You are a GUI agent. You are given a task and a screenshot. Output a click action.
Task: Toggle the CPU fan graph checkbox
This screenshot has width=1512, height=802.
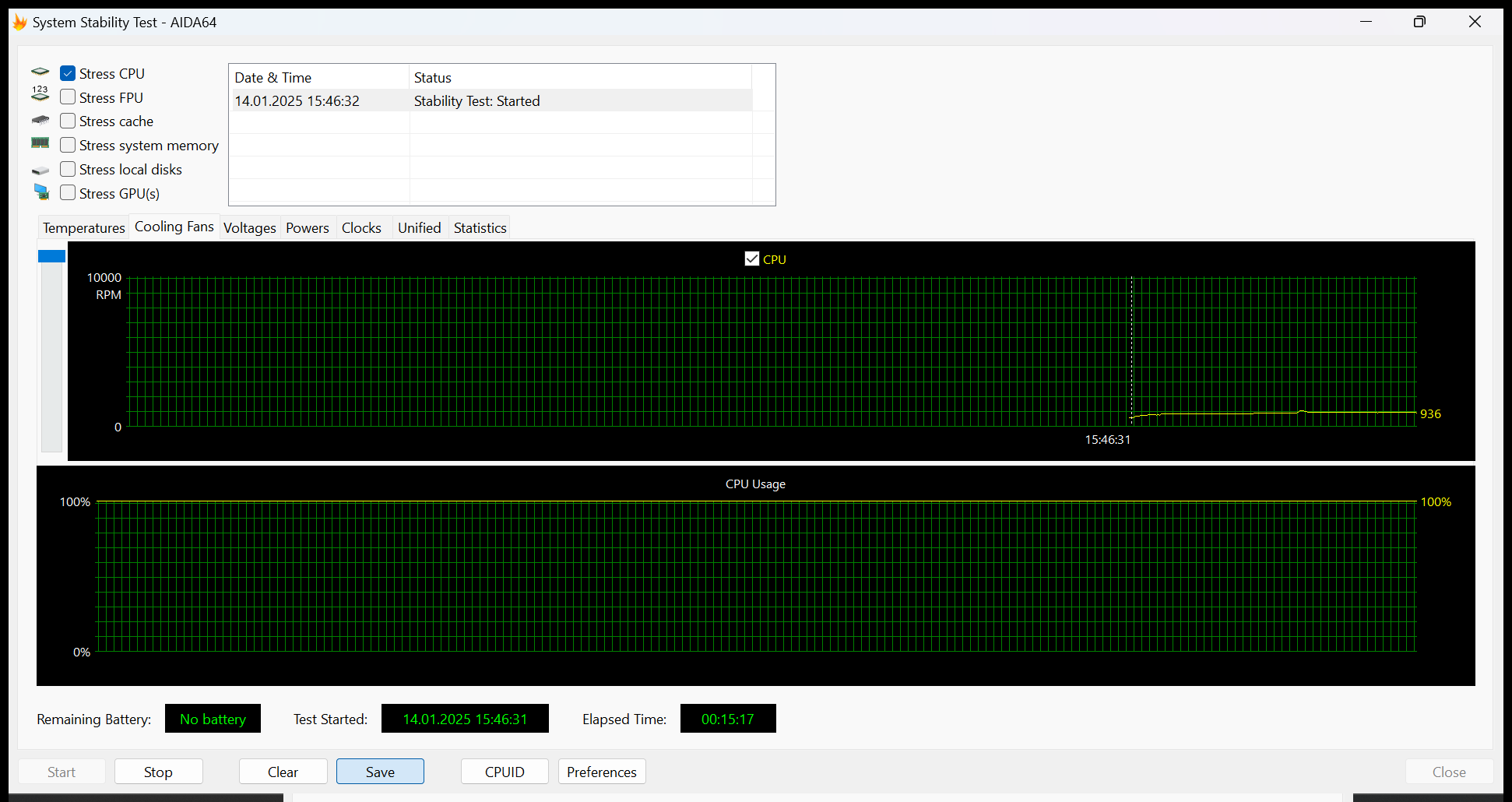752,259
